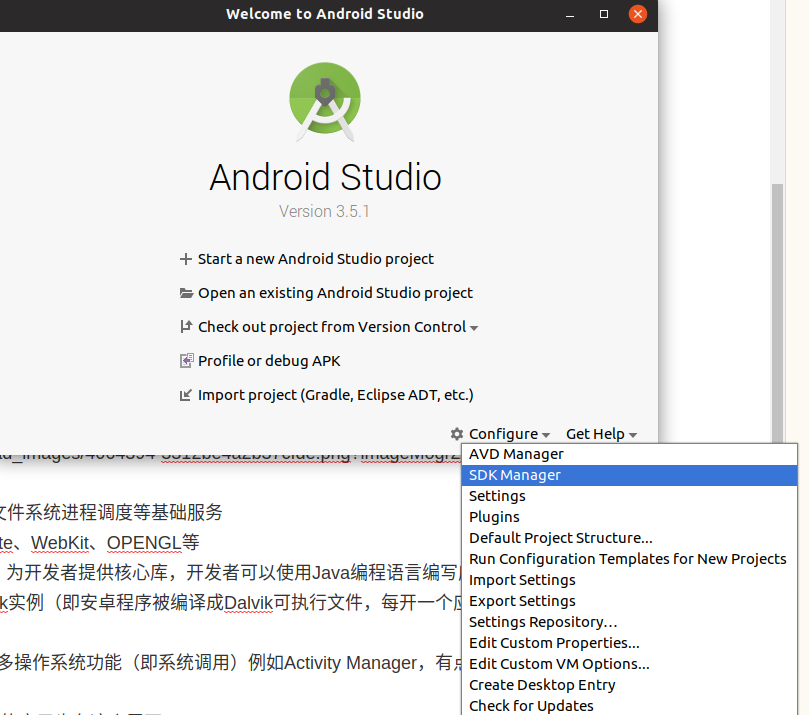Viewport: 809px width, 715px height.
Task: Open an existing Android Studio project
Action: pyautogui.click(x=335, y=293)
